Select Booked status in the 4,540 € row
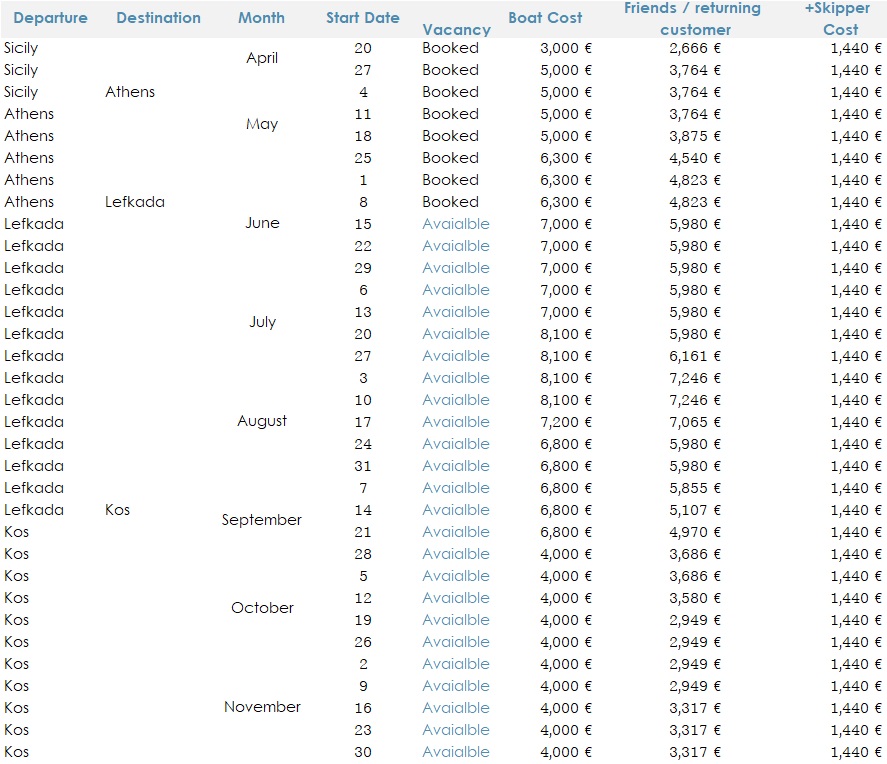 pyautogui.click(x=450, y=158)
